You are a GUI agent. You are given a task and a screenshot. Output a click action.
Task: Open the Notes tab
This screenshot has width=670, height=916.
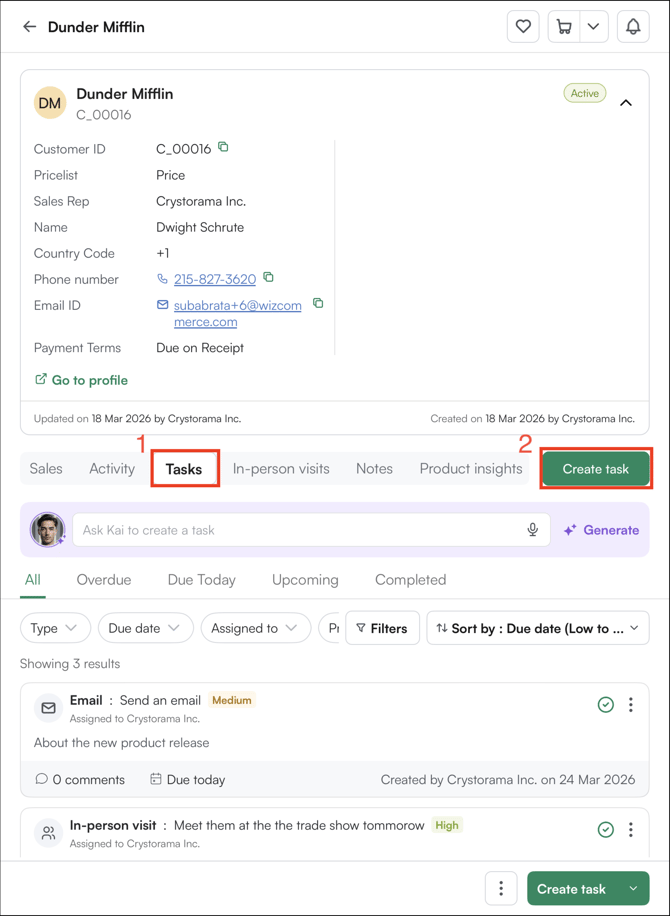pyautogui.click(x=374, y=469)
